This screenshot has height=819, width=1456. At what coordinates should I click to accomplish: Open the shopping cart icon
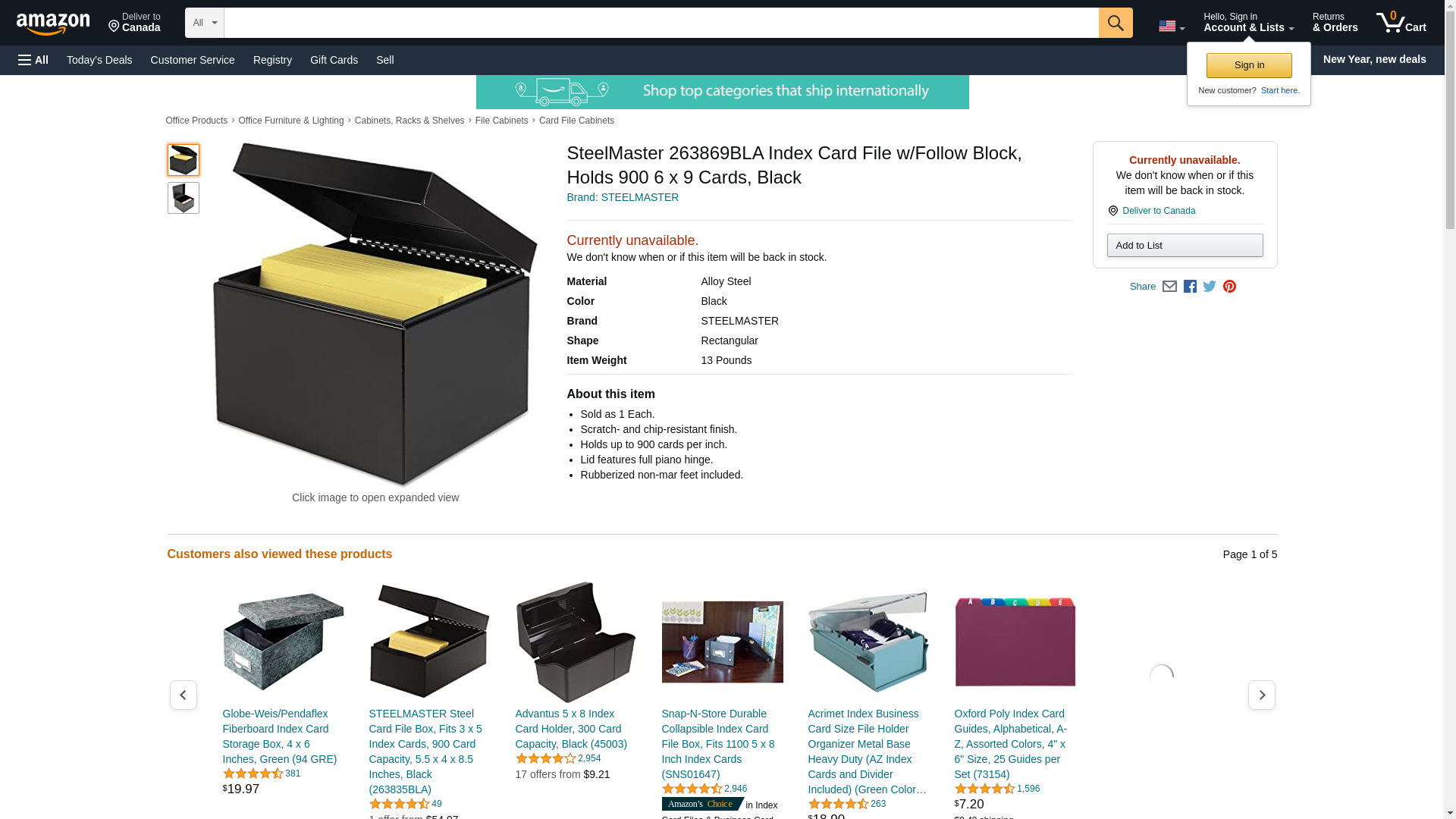point(1401,23)
